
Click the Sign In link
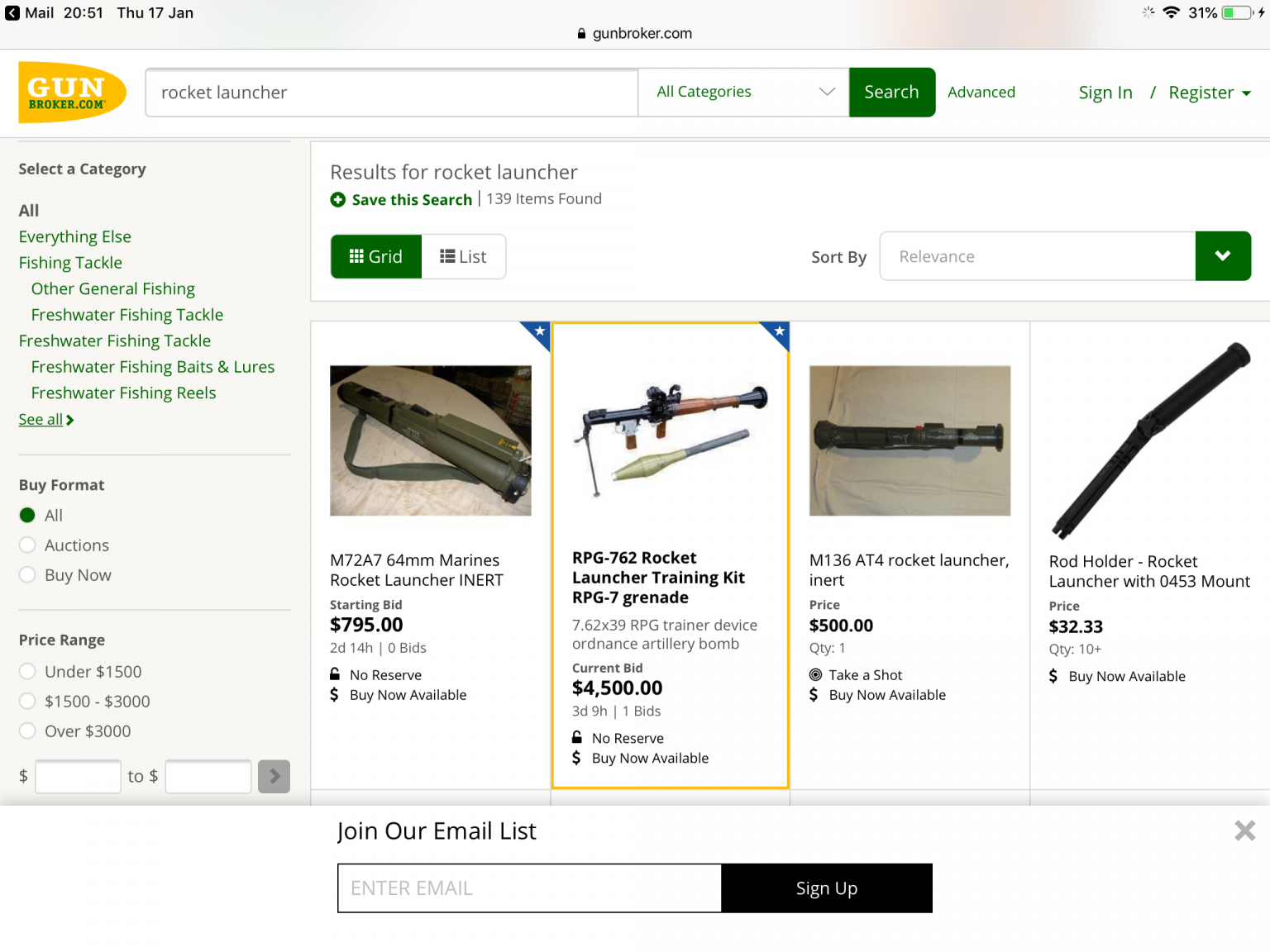1105,93
